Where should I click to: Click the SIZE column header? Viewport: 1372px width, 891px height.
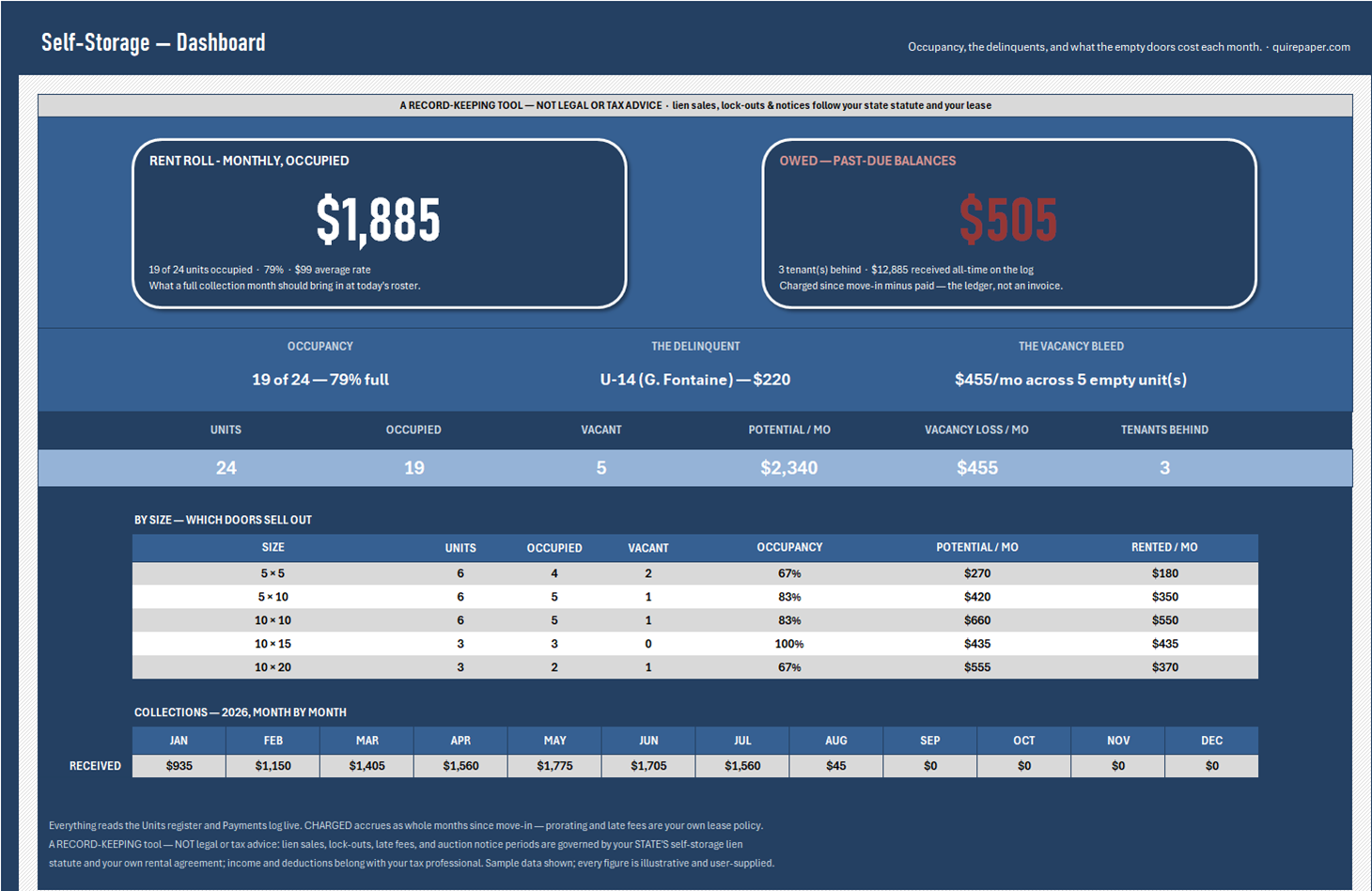point(273,547)
